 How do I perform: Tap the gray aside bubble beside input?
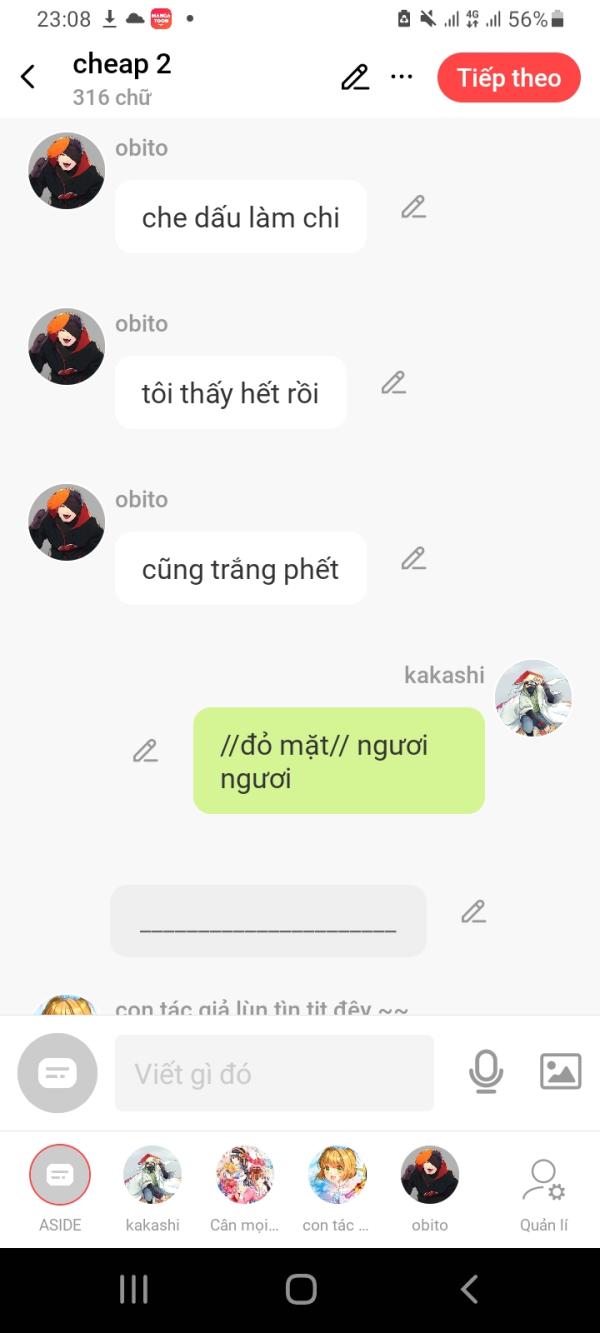click(58, 1073)
